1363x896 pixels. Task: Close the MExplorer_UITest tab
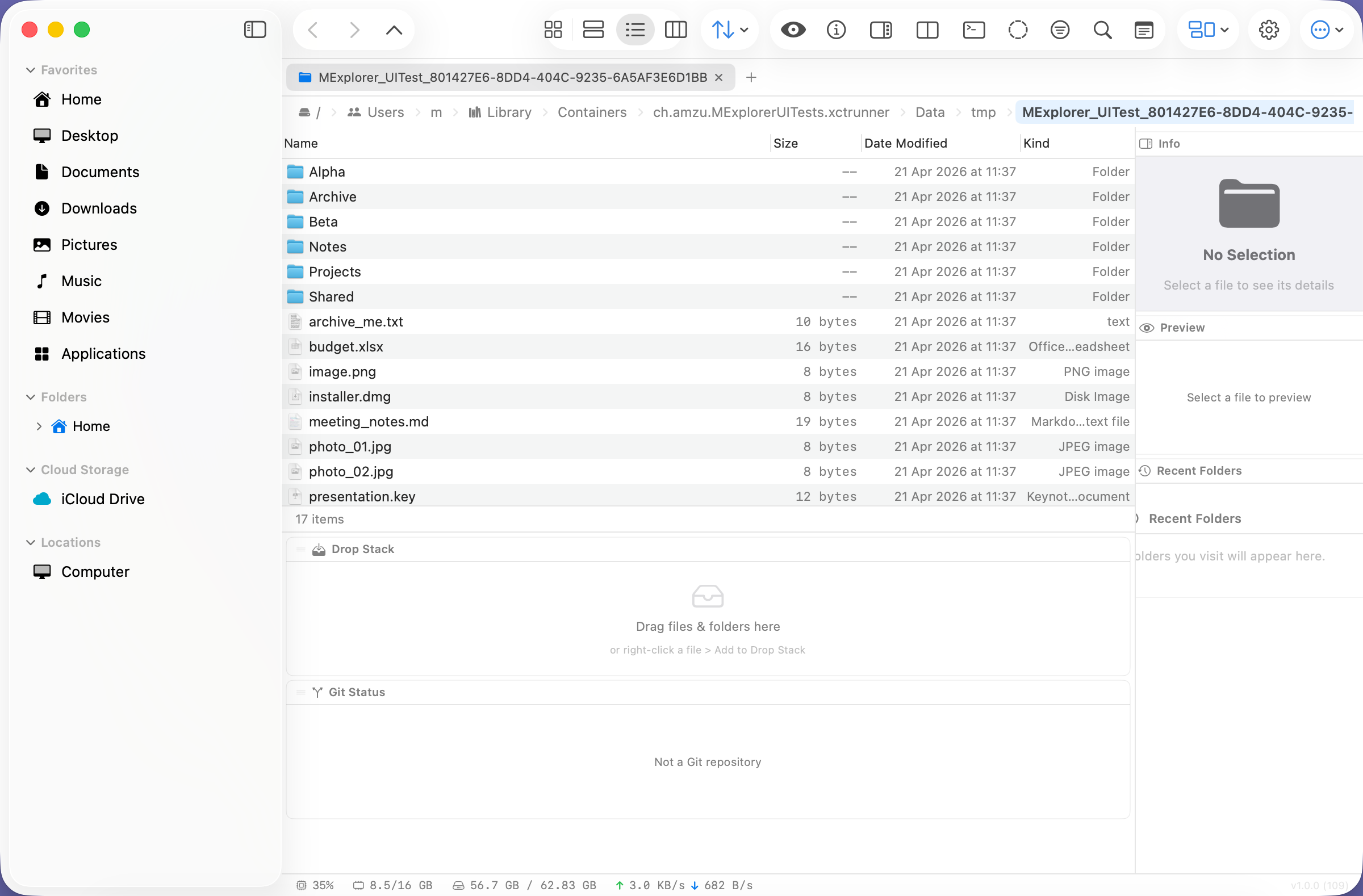[719, 77]
